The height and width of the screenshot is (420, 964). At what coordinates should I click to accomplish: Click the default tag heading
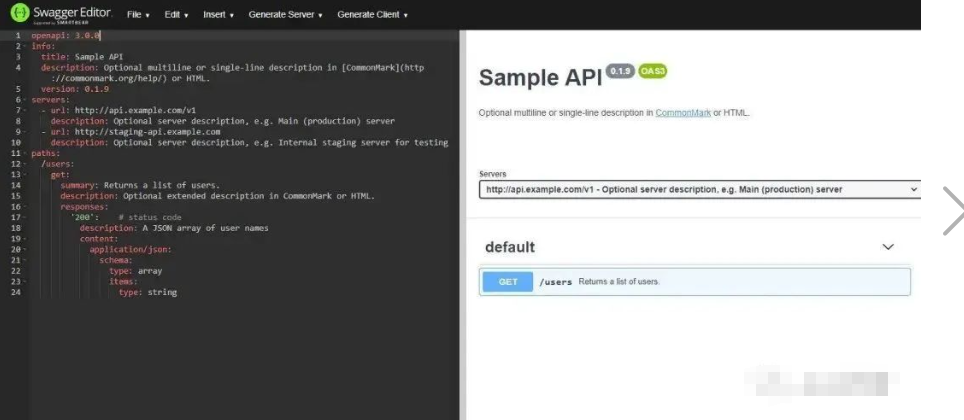[x=510, y=247]
